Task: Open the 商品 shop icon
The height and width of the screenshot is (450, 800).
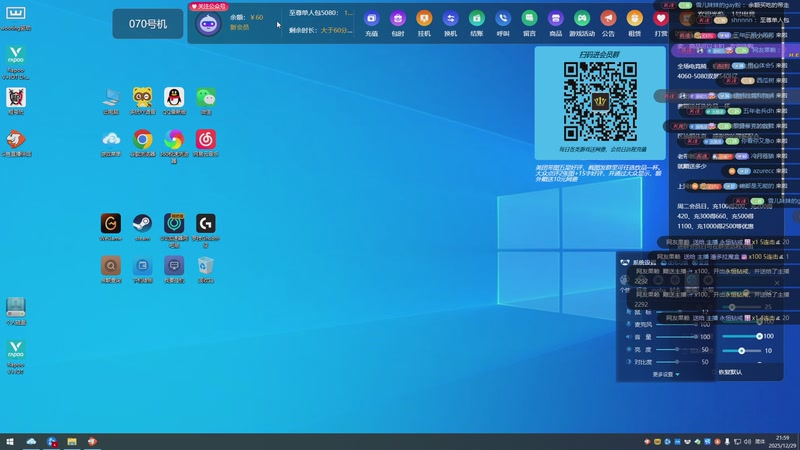Action: pos(556,19)
